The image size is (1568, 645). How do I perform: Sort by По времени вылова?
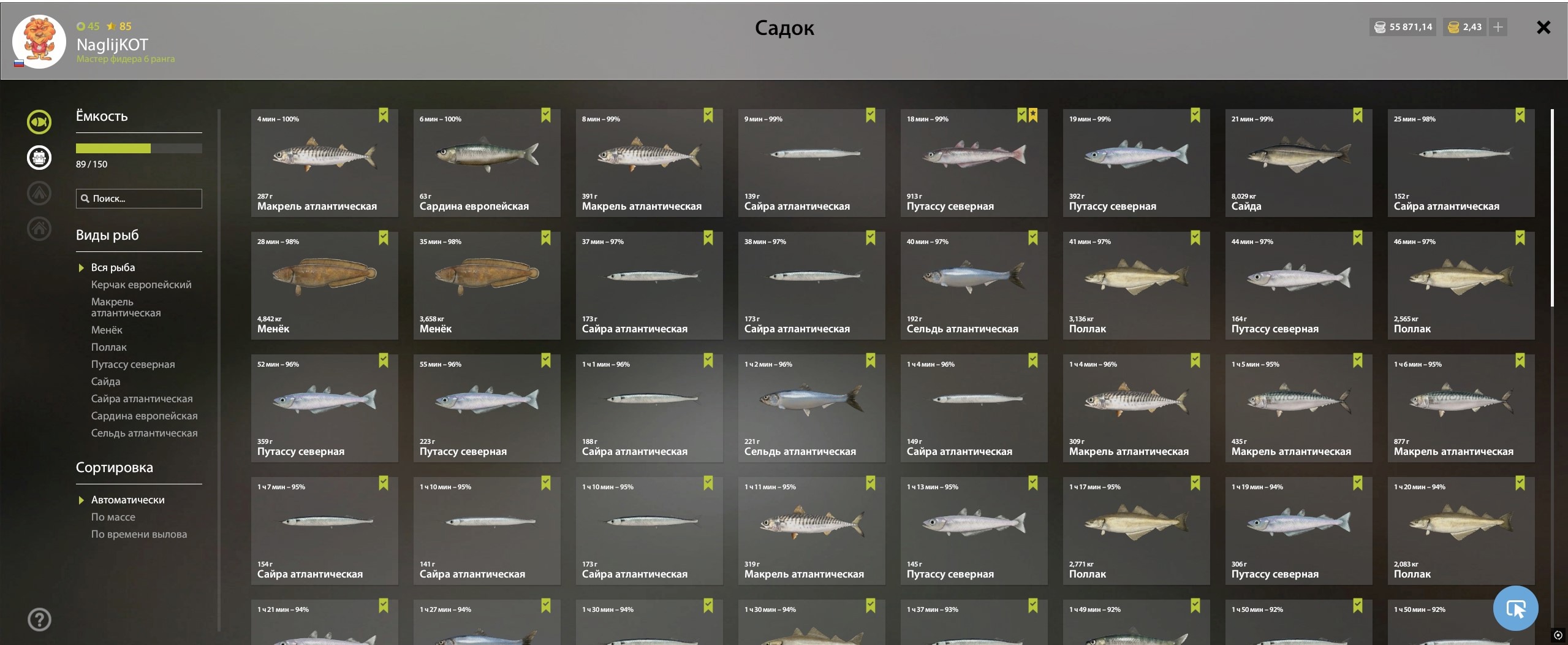139,534
